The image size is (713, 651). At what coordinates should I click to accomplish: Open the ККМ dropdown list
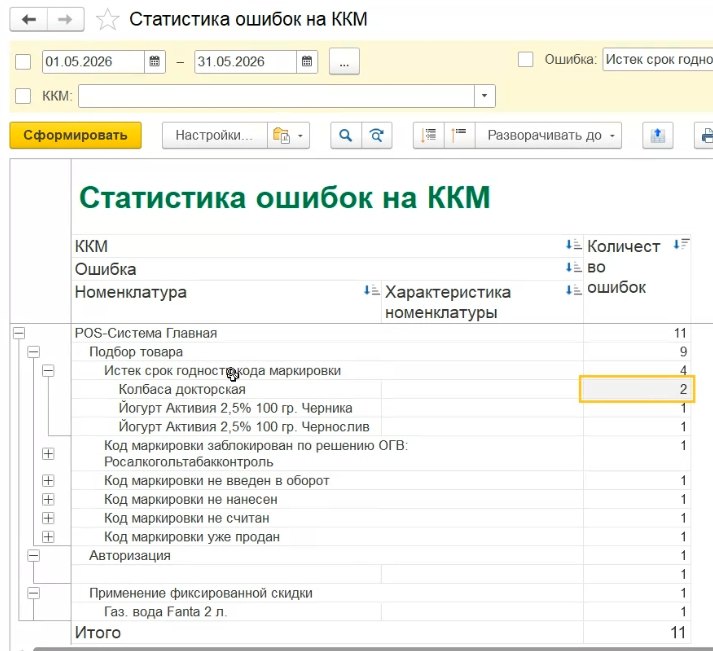tap(484, 96)
